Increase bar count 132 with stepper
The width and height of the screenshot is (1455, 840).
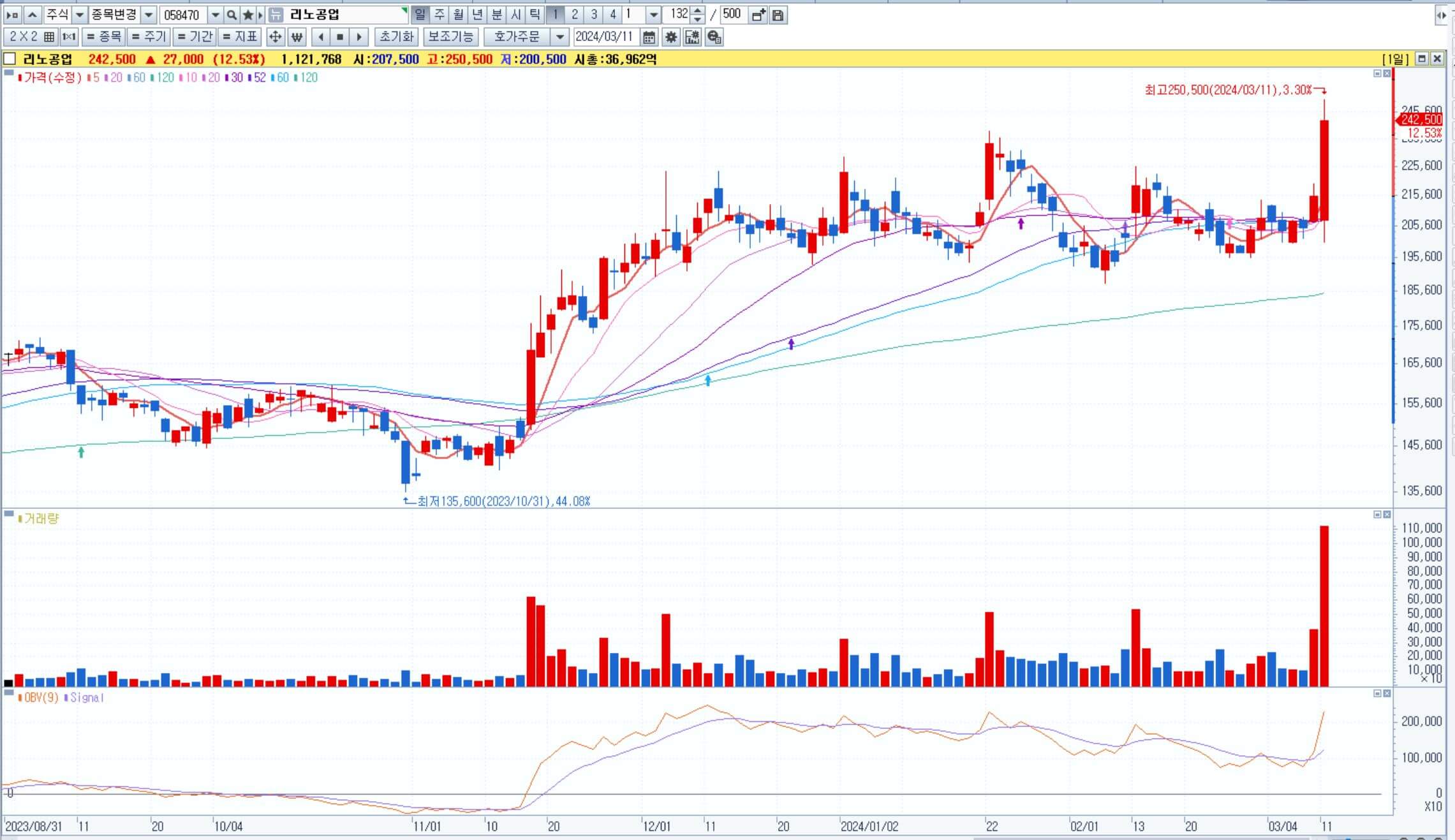tap(698, 11)
